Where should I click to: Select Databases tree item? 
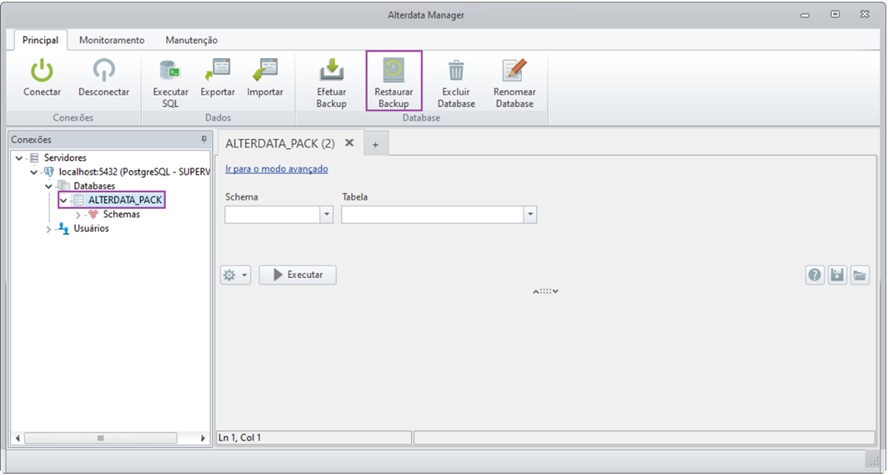94,186
